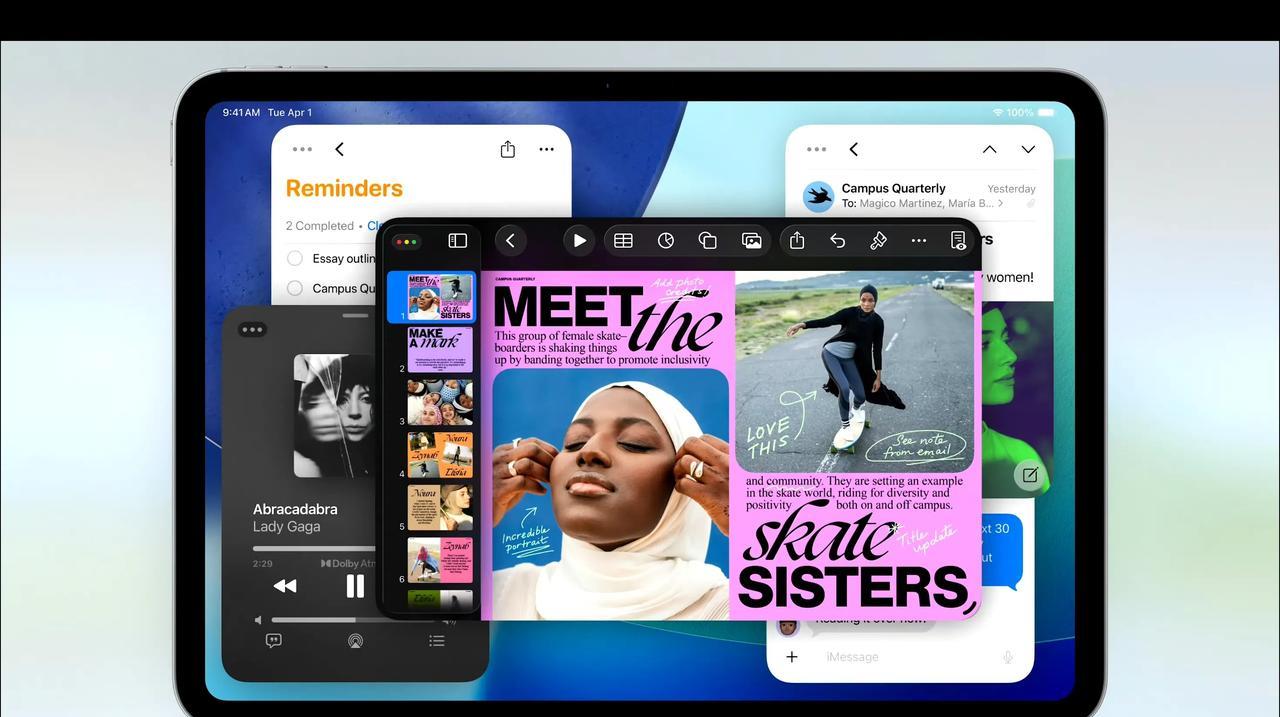Select slide 6 thumbnail in Keynote
1280x717 pixels.
[x=440, y=560]
